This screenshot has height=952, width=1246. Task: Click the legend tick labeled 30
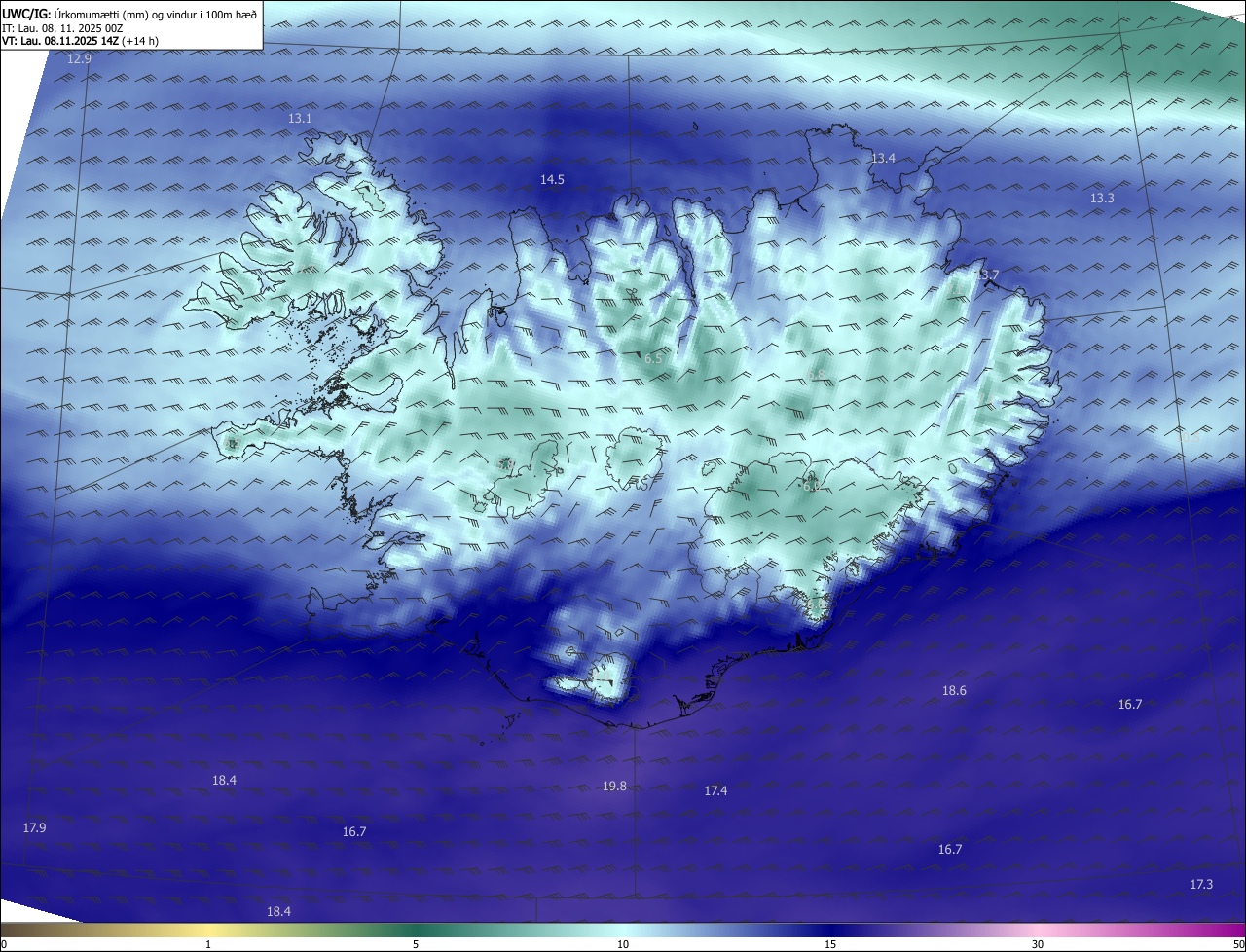coord(1038,944)
